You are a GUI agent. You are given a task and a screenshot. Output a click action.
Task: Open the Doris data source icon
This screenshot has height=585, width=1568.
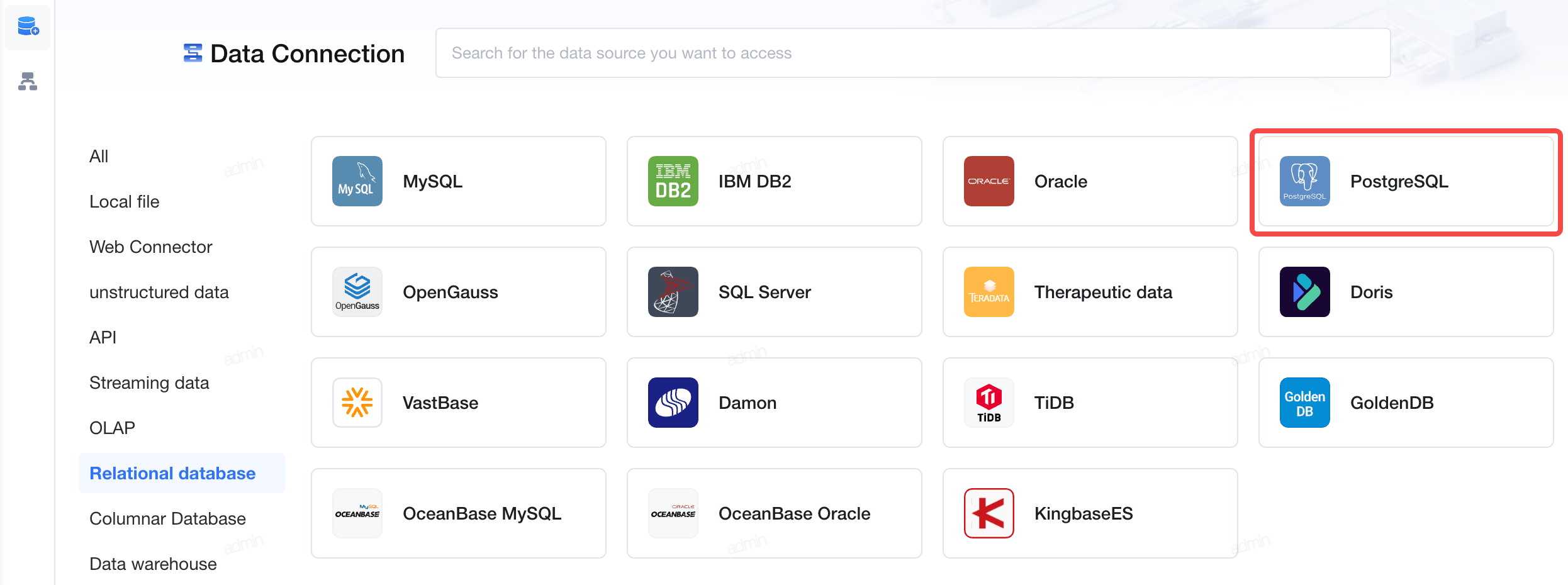[1304, 292]
